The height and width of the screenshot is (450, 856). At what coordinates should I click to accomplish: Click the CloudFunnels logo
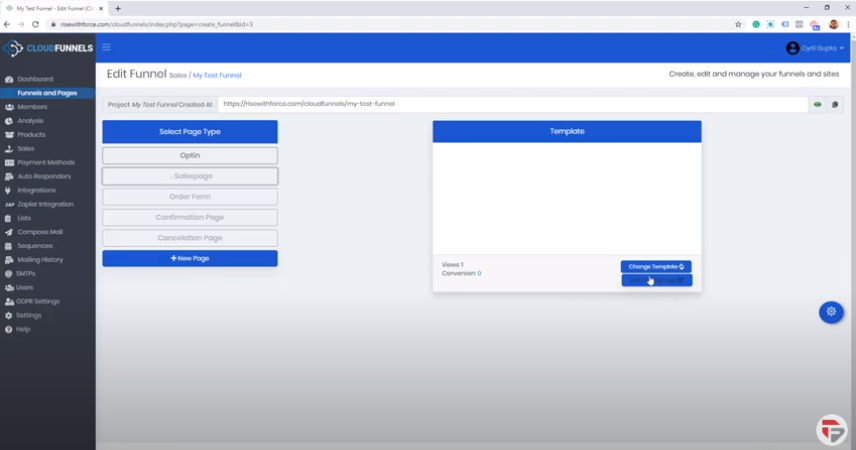click(47, 48)
